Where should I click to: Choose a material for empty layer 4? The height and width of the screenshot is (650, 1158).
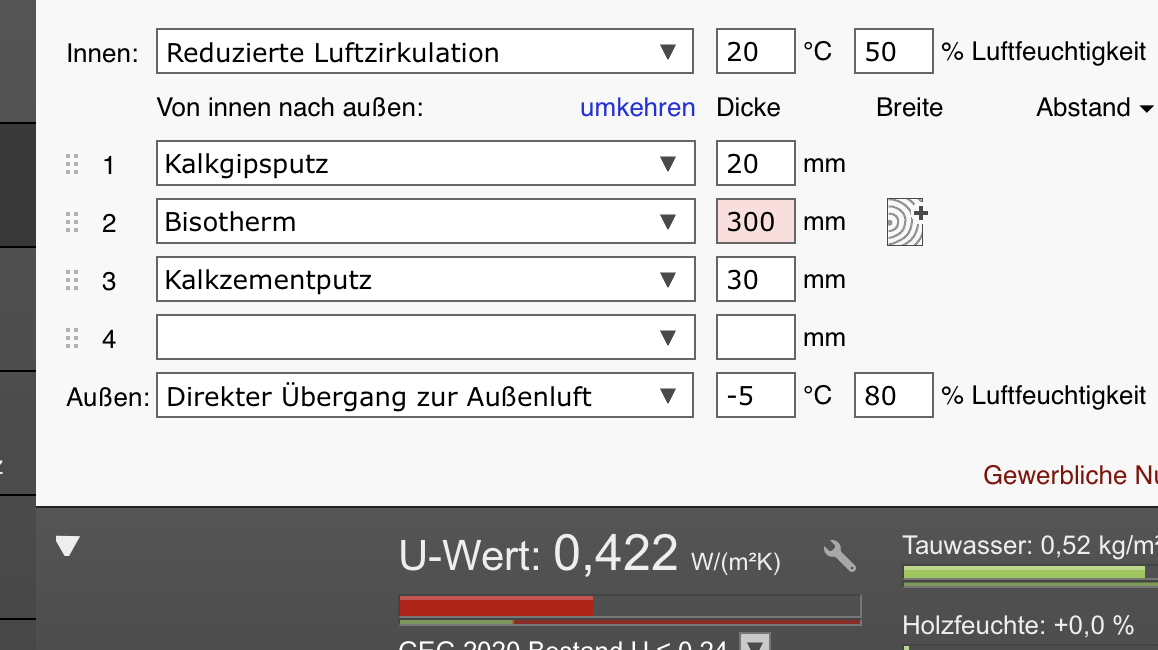point(425,339)
